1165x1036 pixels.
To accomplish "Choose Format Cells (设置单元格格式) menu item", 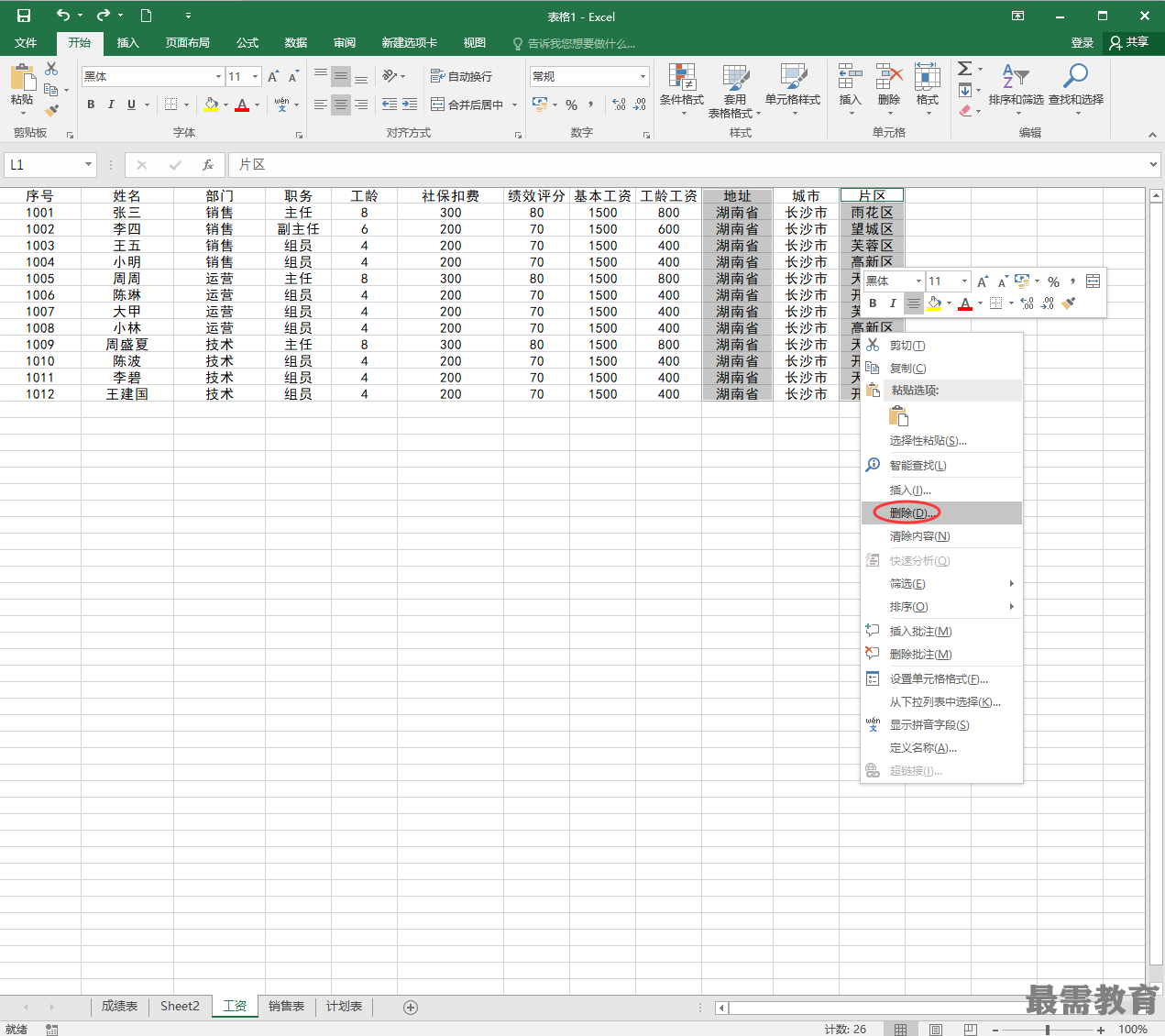I will [942, 679].
